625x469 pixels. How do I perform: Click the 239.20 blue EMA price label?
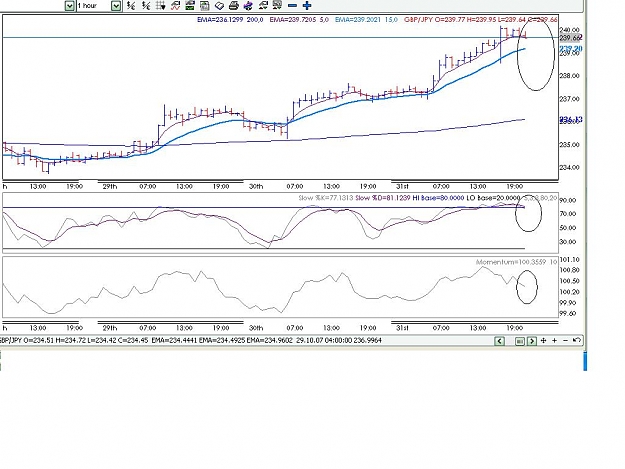[571, 49]
